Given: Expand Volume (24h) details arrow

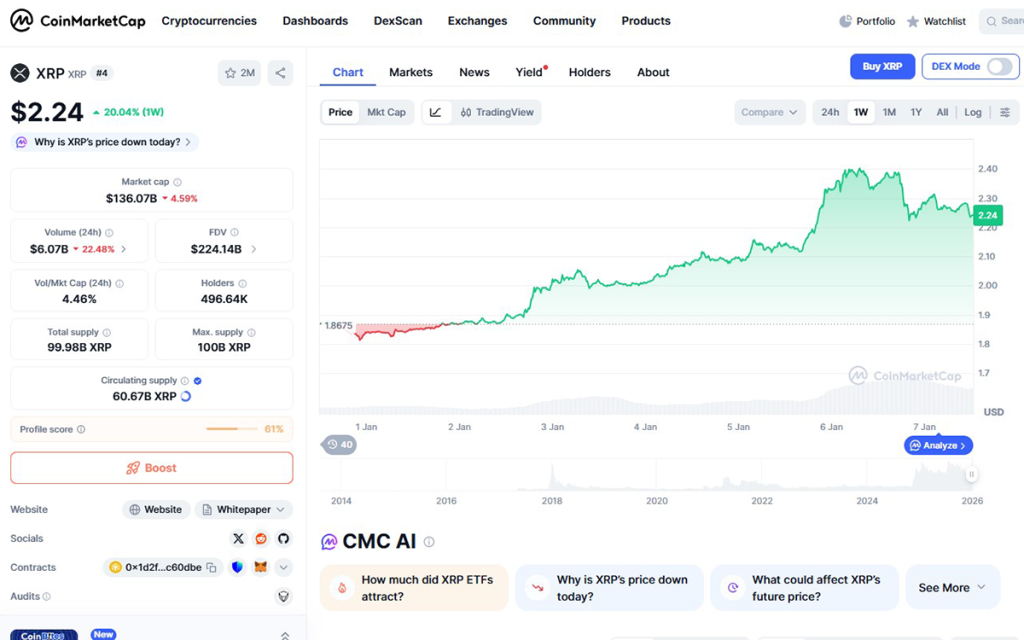Looking at the screenshot, I should click(x=124, y=249).
